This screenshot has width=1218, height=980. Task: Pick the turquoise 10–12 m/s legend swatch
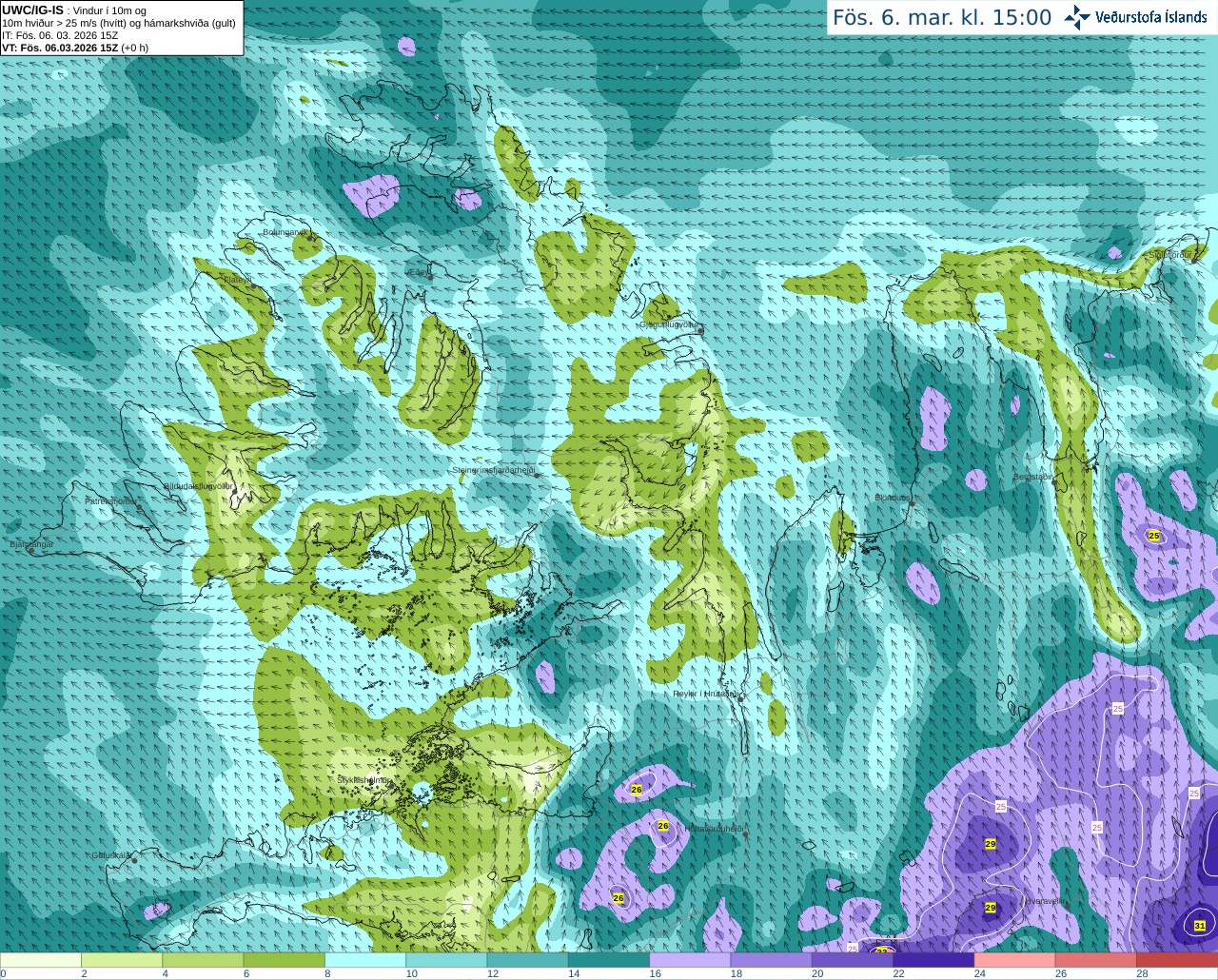(x=446, y=960)
